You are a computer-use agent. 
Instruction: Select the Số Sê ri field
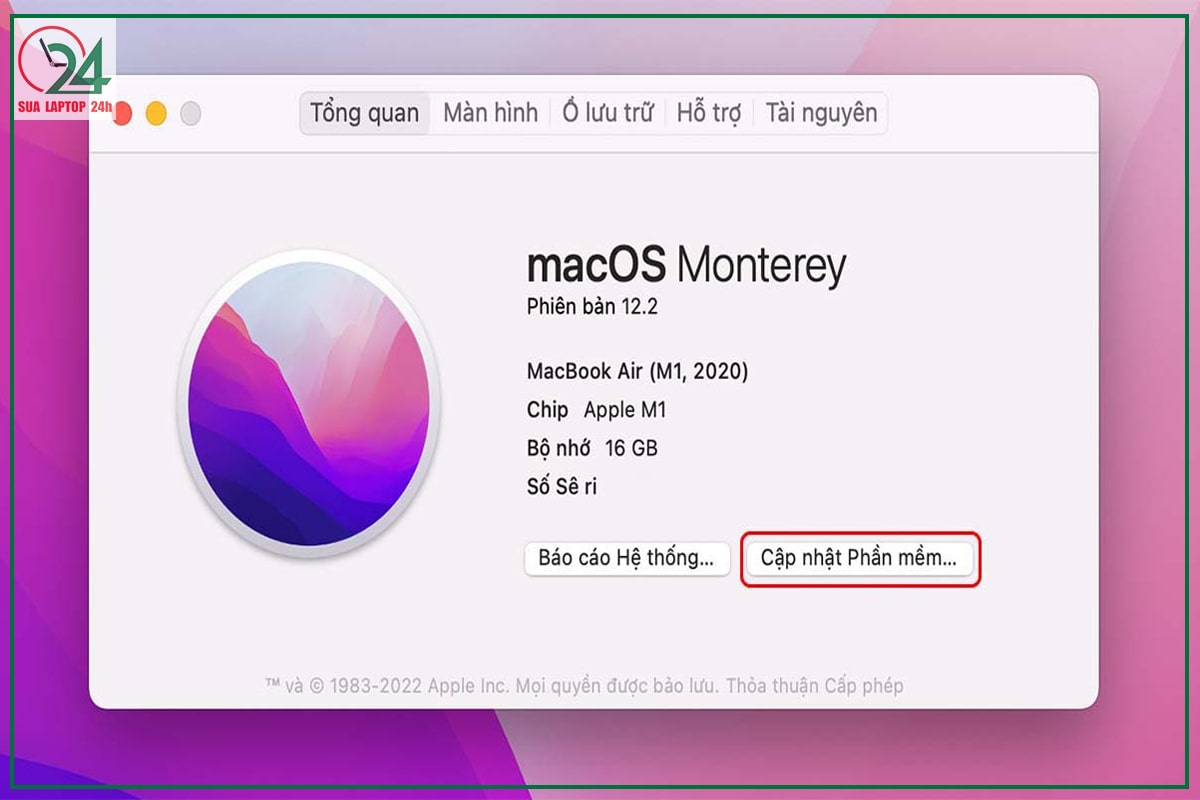click(x=562, y=487)
